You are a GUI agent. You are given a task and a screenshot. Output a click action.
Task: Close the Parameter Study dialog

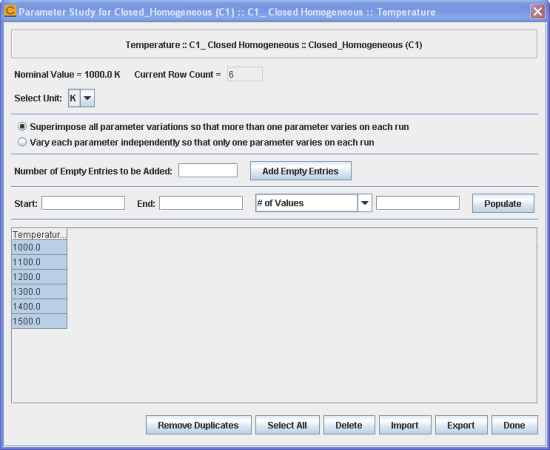click(x=537, y=12)
